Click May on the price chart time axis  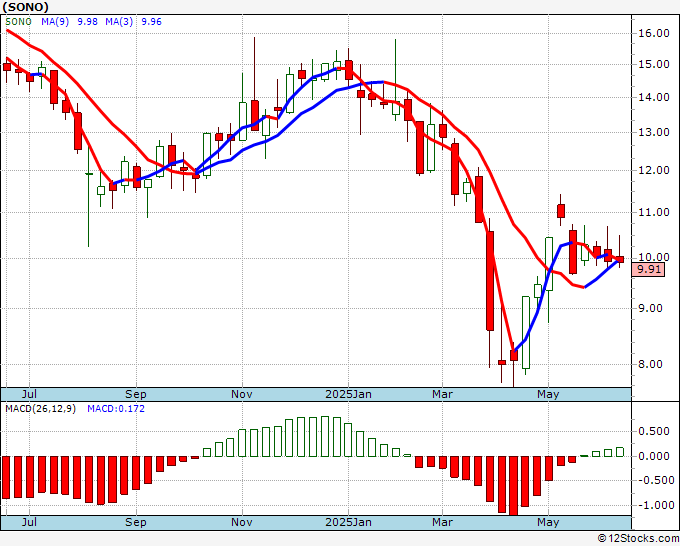tap(548, 394)
